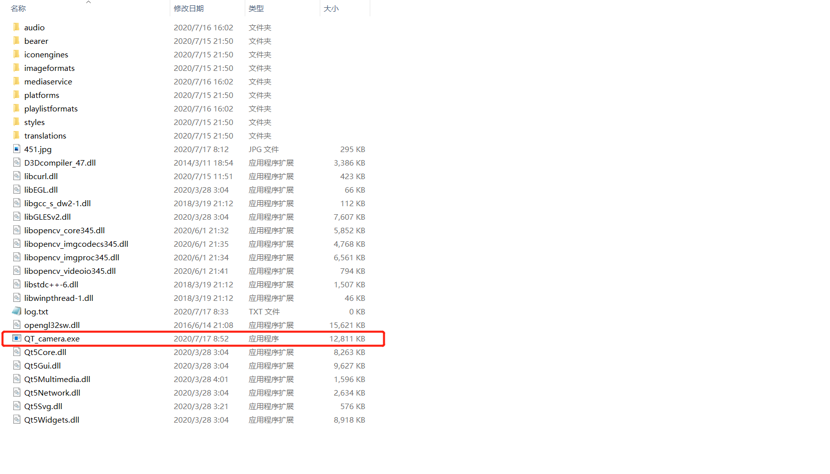Click the audio folder icon
The height and width of the screenshot is (474, 830).
click(x=16, y=27)
